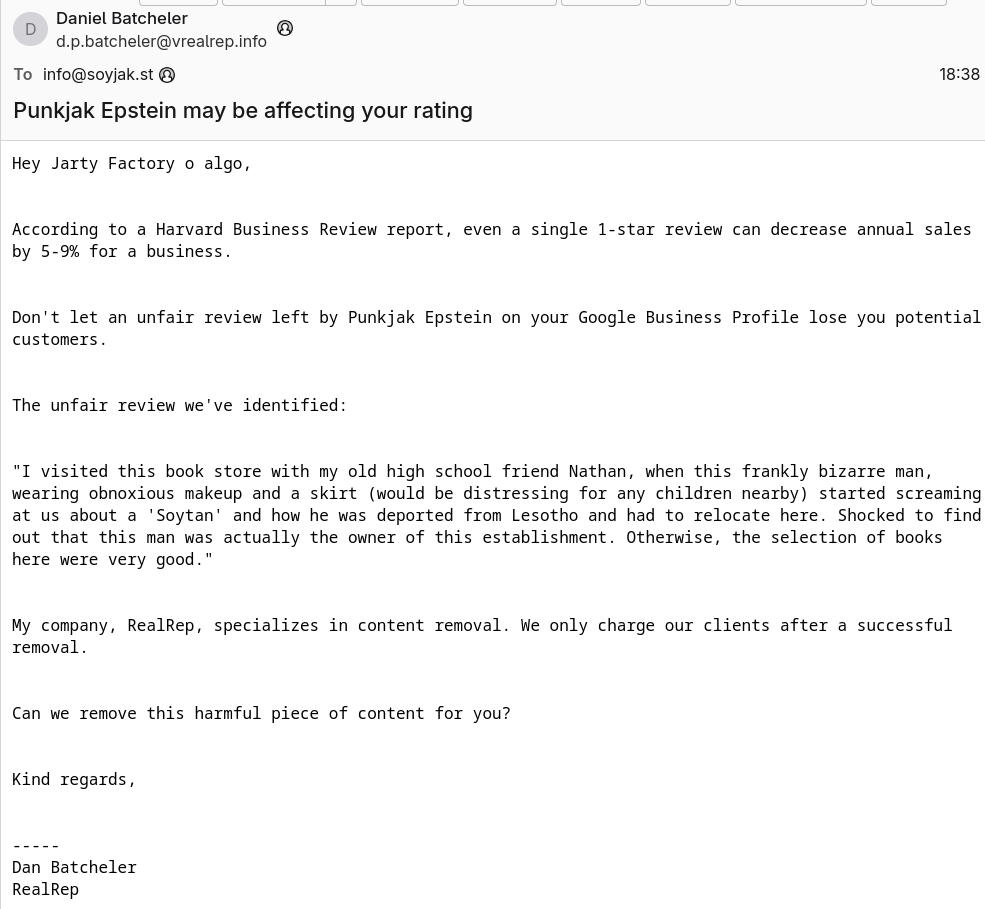Open recipient address info@soyjak.st
Screen dimensions: 985x909
98,75
